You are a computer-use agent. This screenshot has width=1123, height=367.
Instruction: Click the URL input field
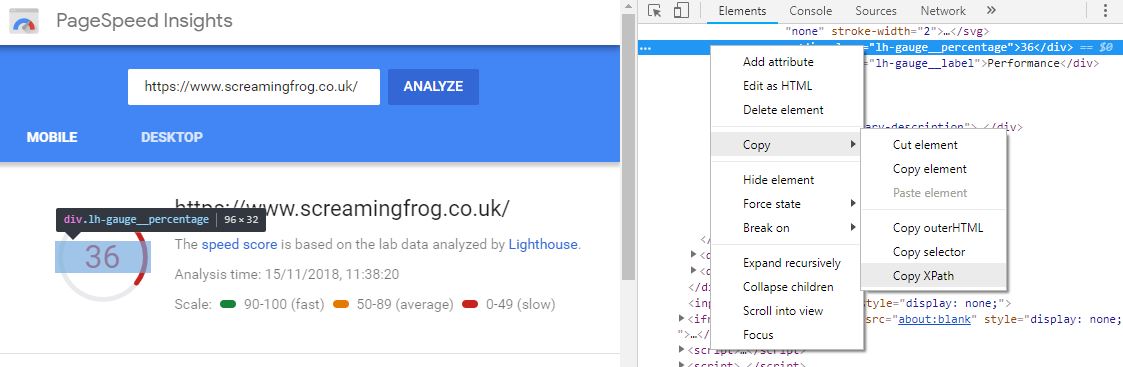pos(254,87)
